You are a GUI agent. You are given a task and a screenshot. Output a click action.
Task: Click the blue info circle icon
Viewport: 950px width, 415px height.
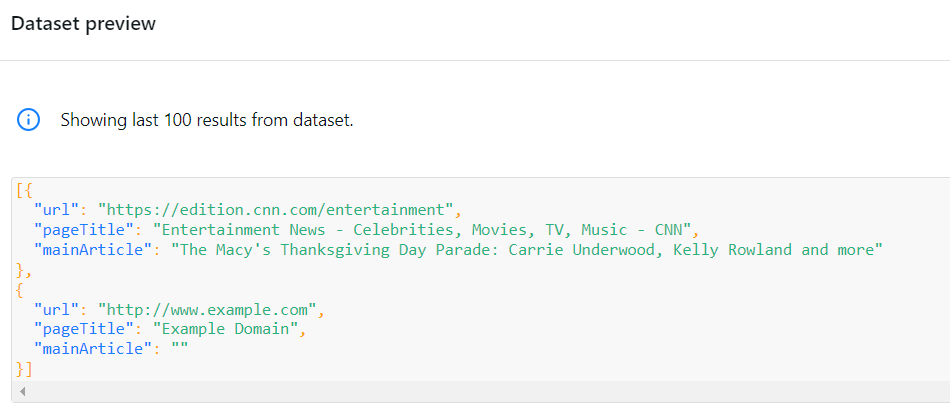28,120
